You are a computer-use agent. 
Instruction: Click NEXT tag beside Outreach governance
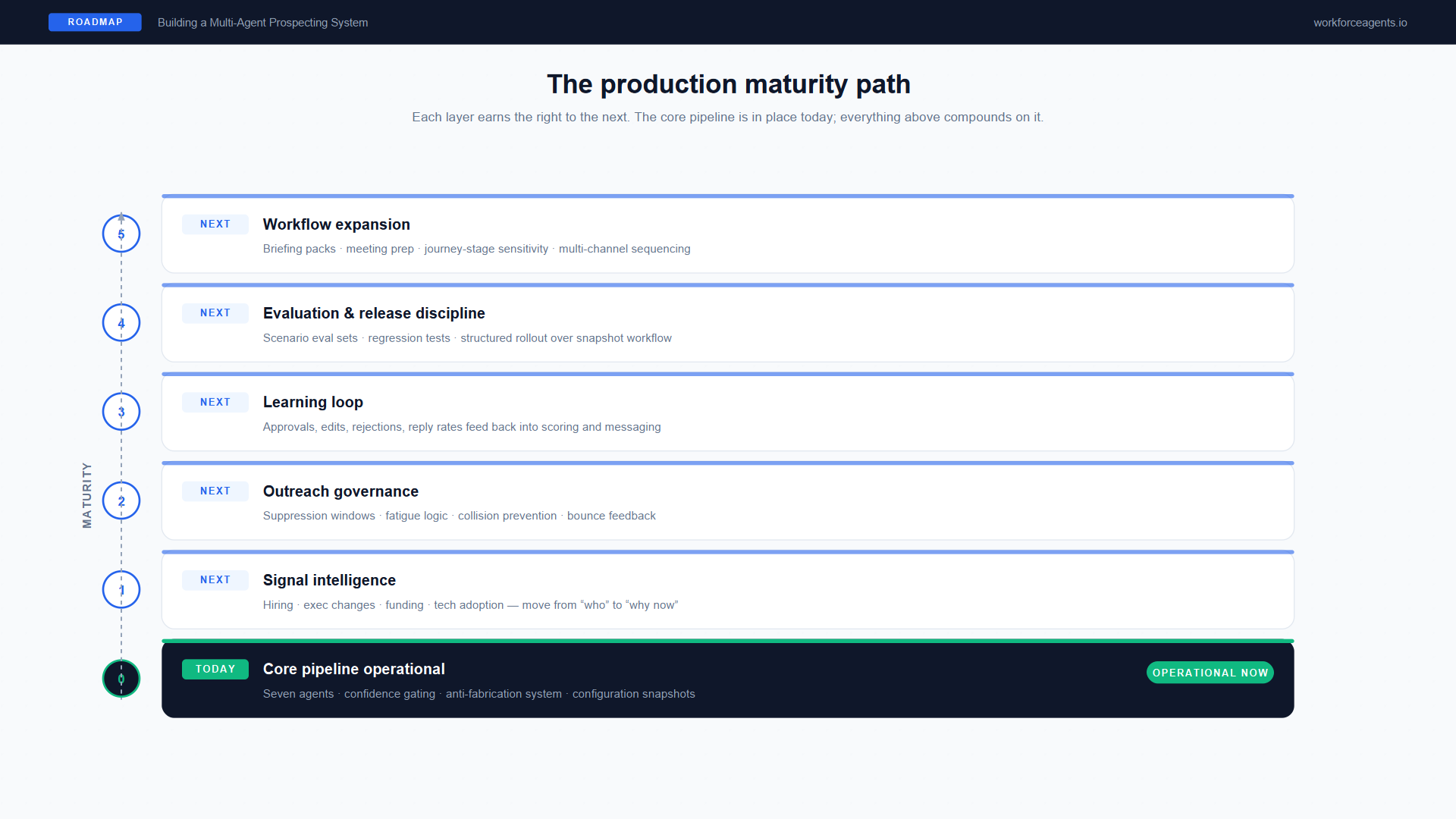tap(215, 491)
